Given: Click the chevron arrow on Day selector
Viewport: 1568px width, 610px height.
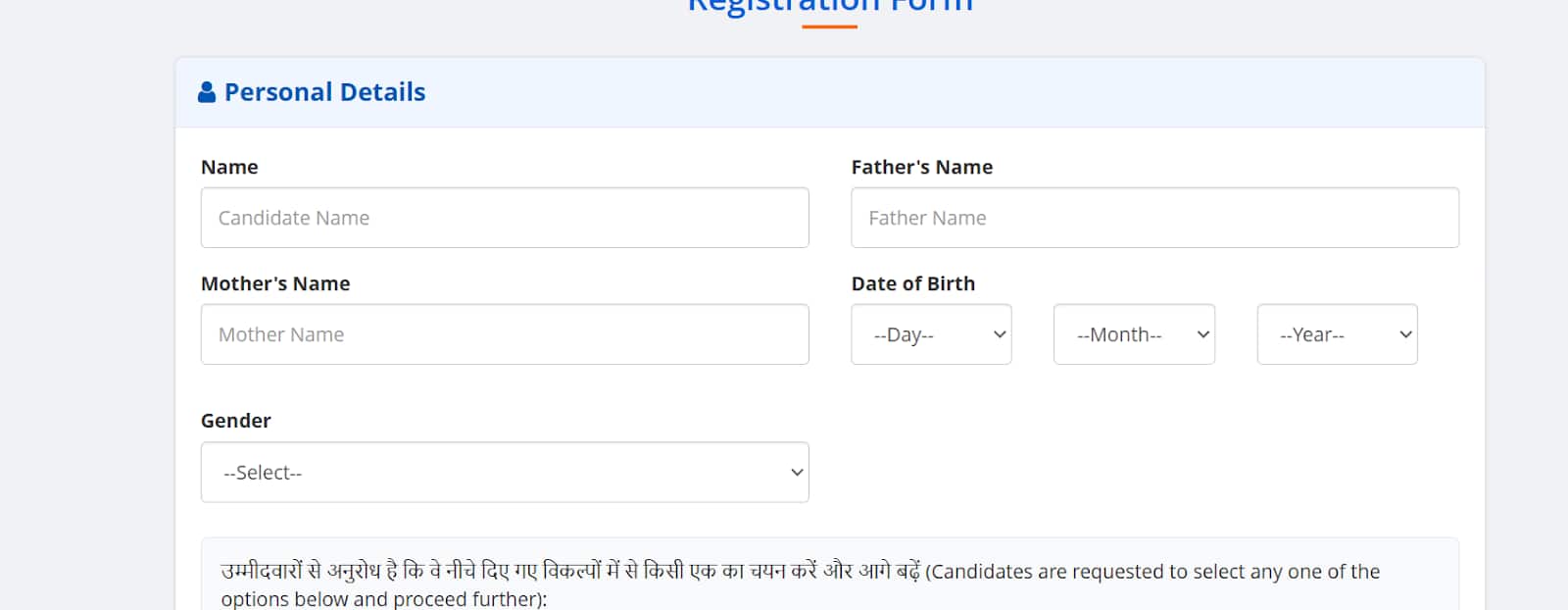Looking at the screenshot, I should [x=1000, y=334].
